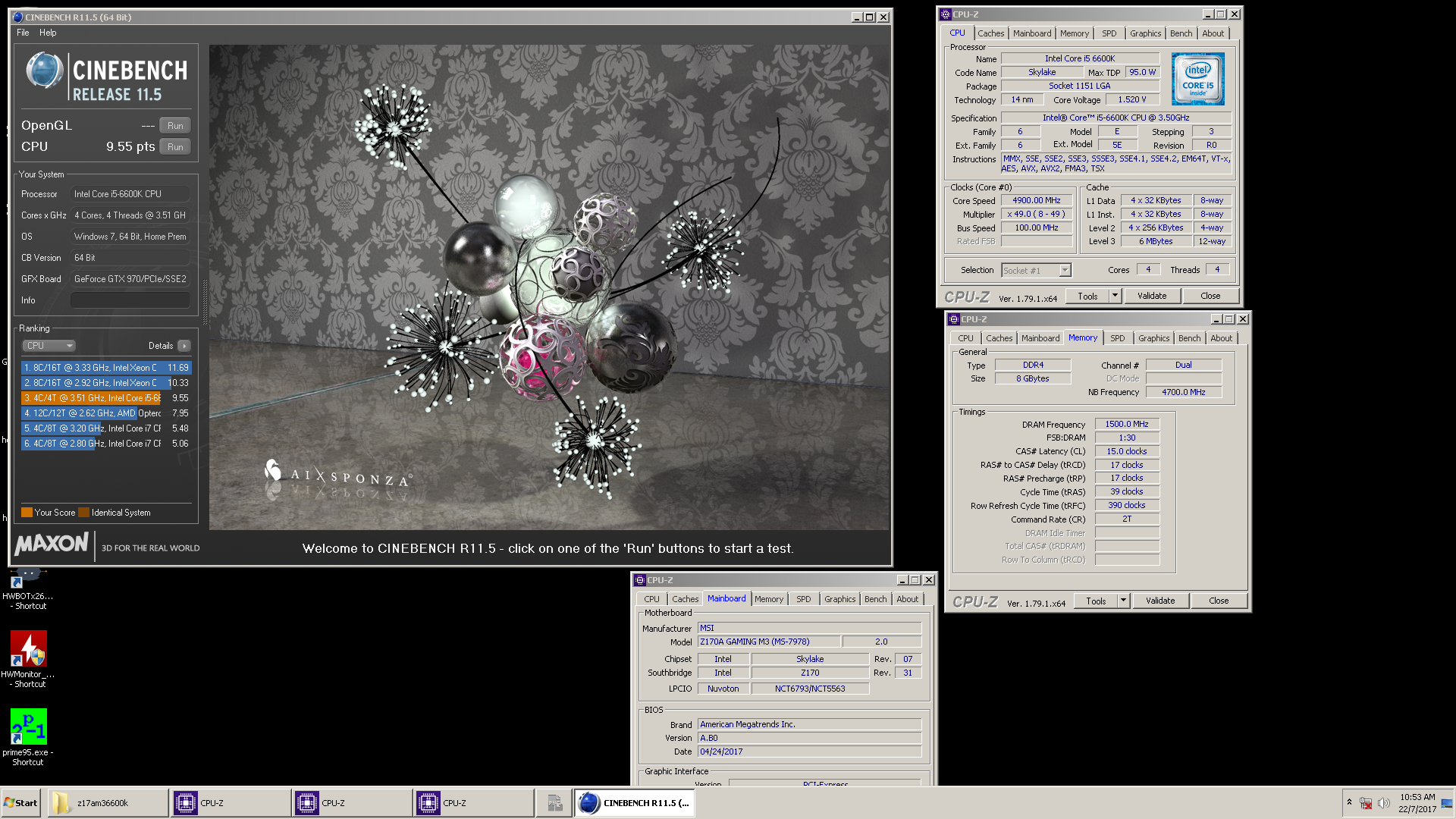Click Core Speed value 4900.00 MHz

tap(1036, 201)
